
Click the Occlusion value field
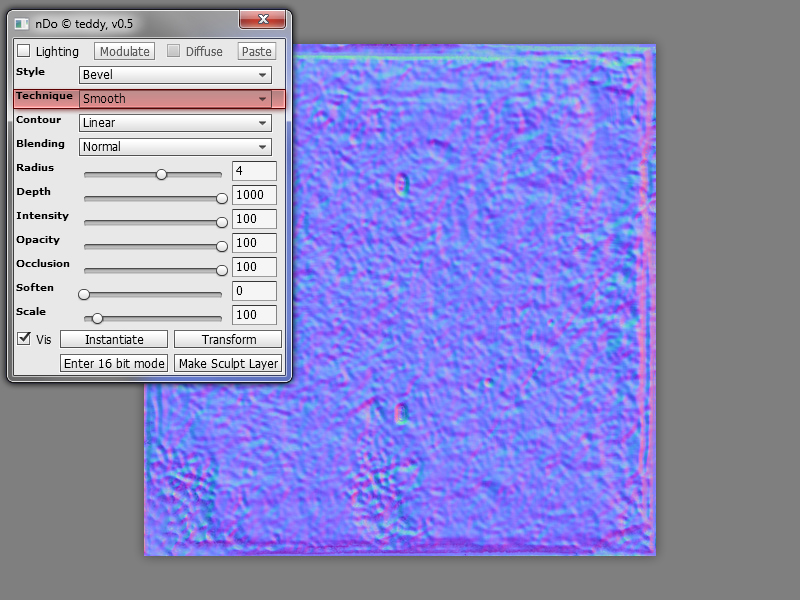(x=254, y=267)
